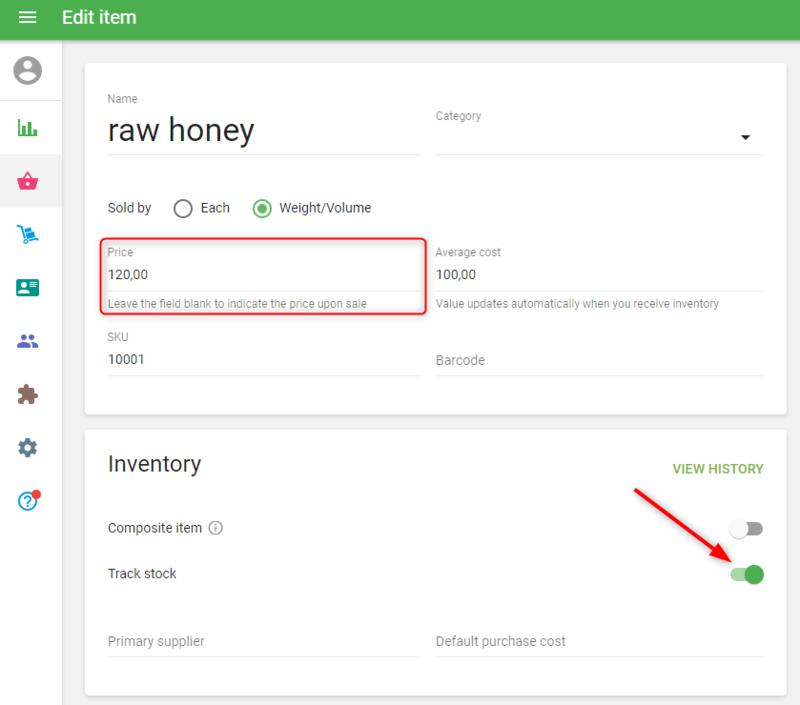Disable the Track stock switch
The image size is (800, 705).
click(746, 574)
